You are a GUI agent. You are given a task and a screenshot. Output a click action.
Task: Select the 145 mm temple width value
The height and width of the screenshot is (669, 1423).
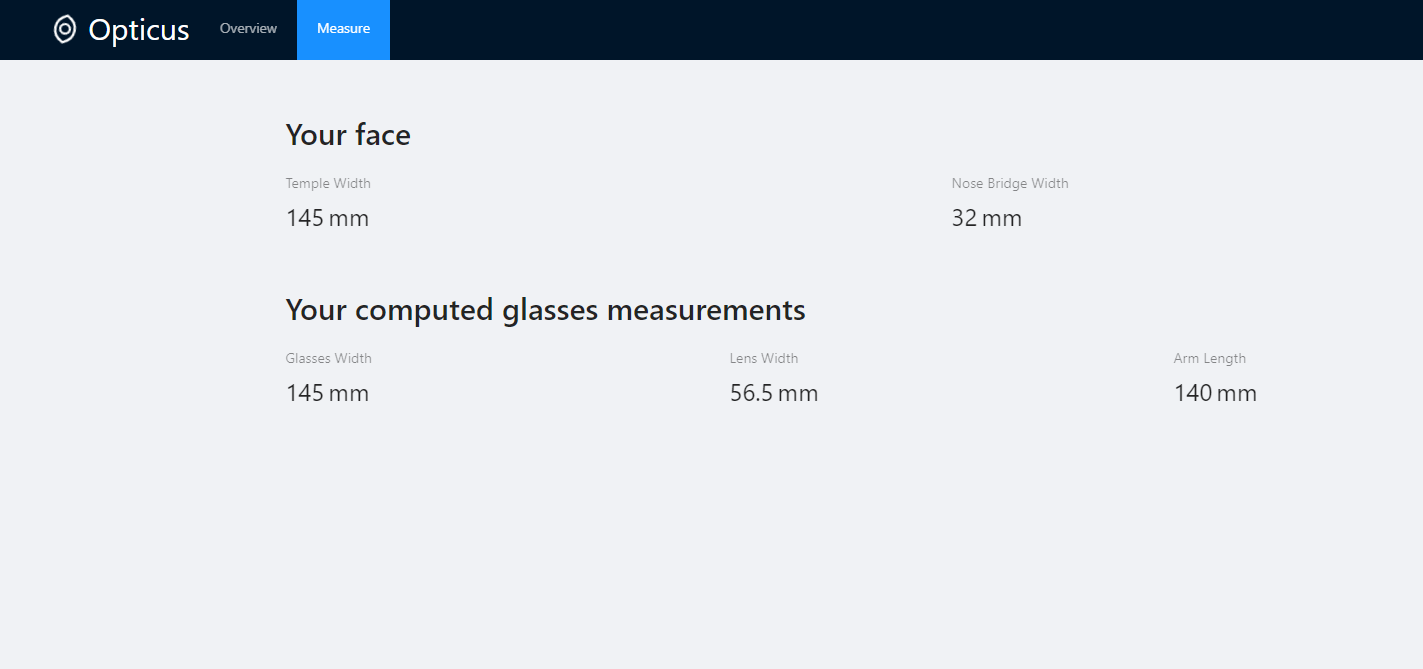pyautogui.click(x=327, y=218)
